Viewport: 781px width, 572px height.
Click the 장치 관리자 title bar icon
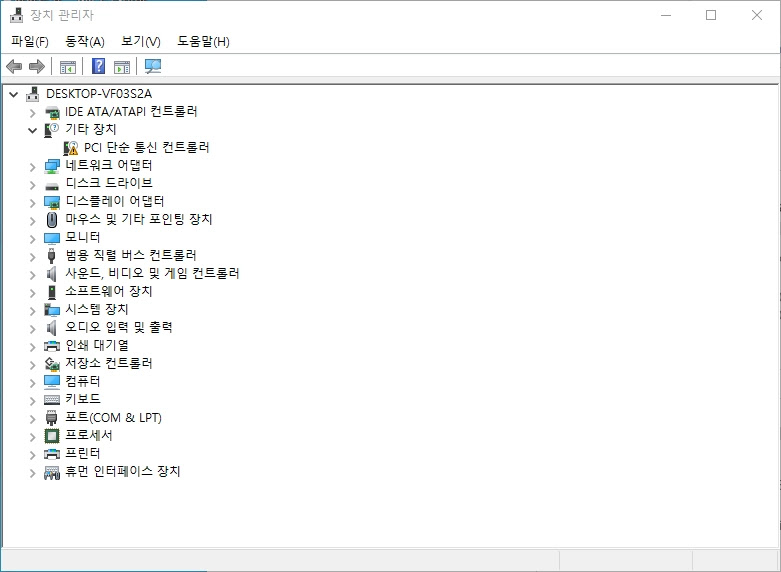16,15
